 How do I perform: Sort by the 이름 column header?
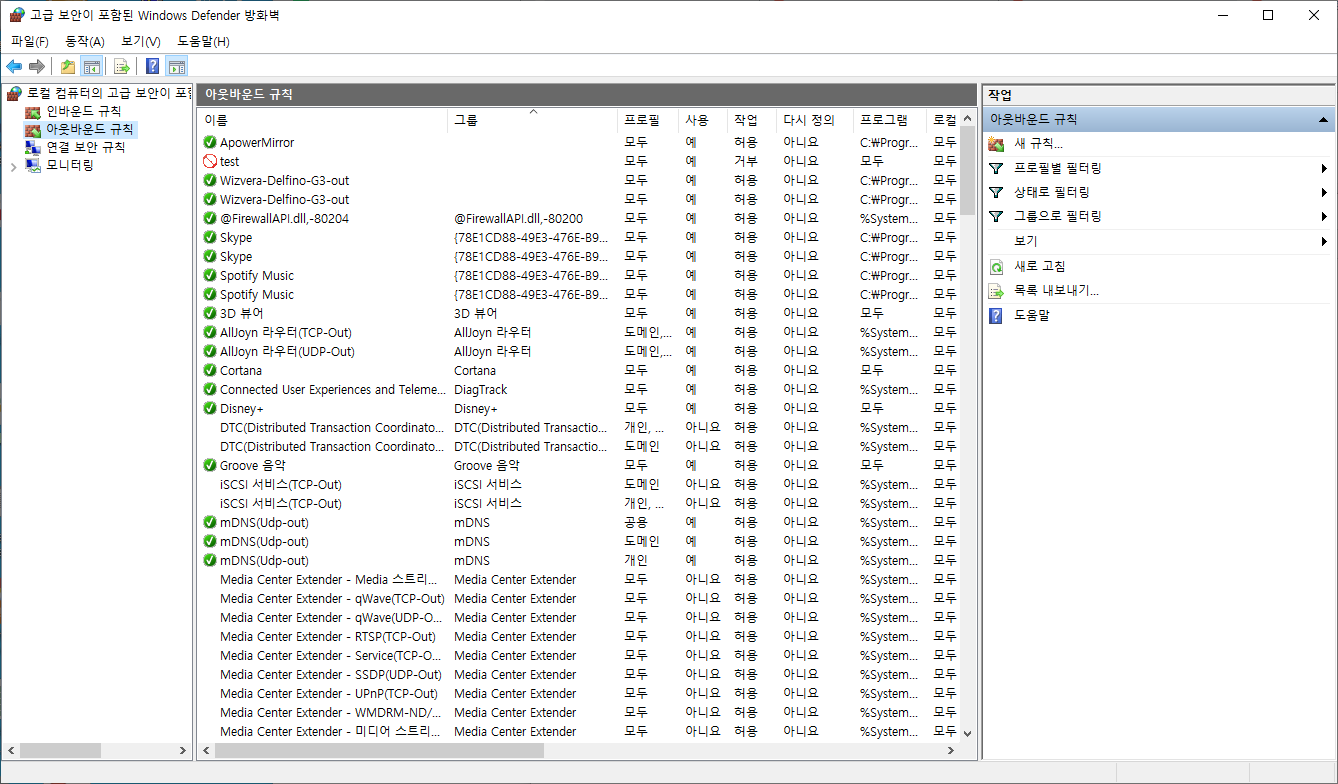tap(322, 120)
